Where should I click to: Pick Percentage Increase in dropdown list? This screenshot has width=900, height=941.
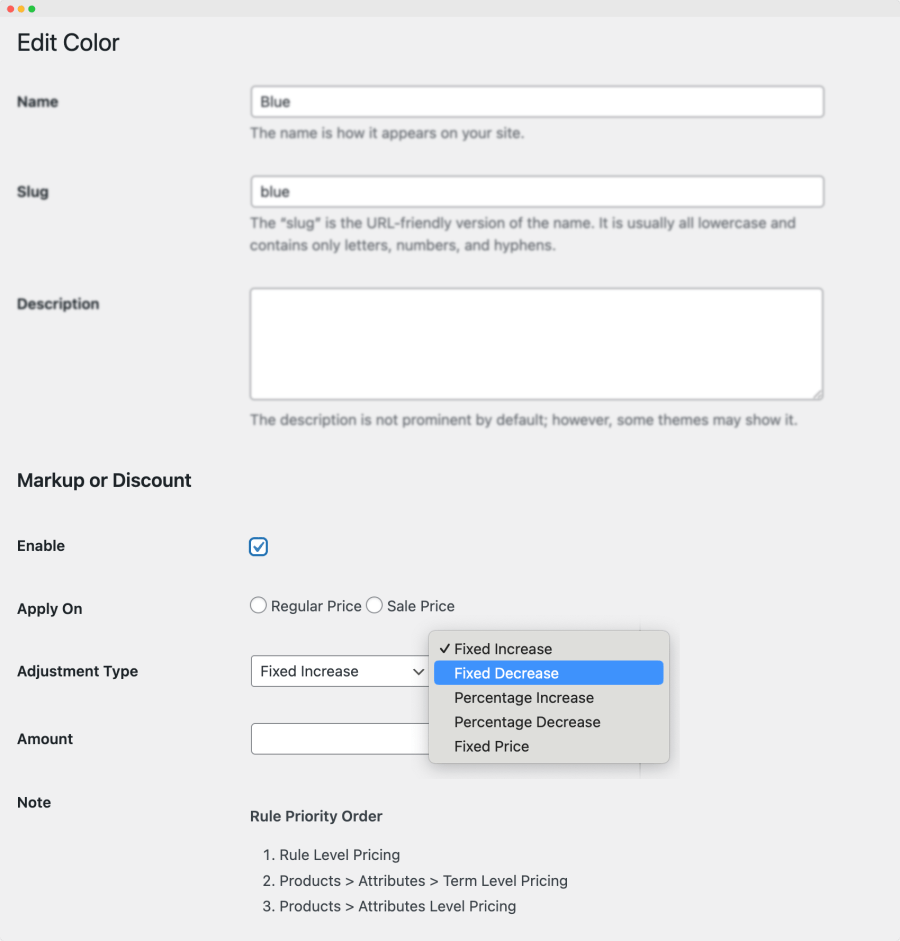tap(524, 698)
